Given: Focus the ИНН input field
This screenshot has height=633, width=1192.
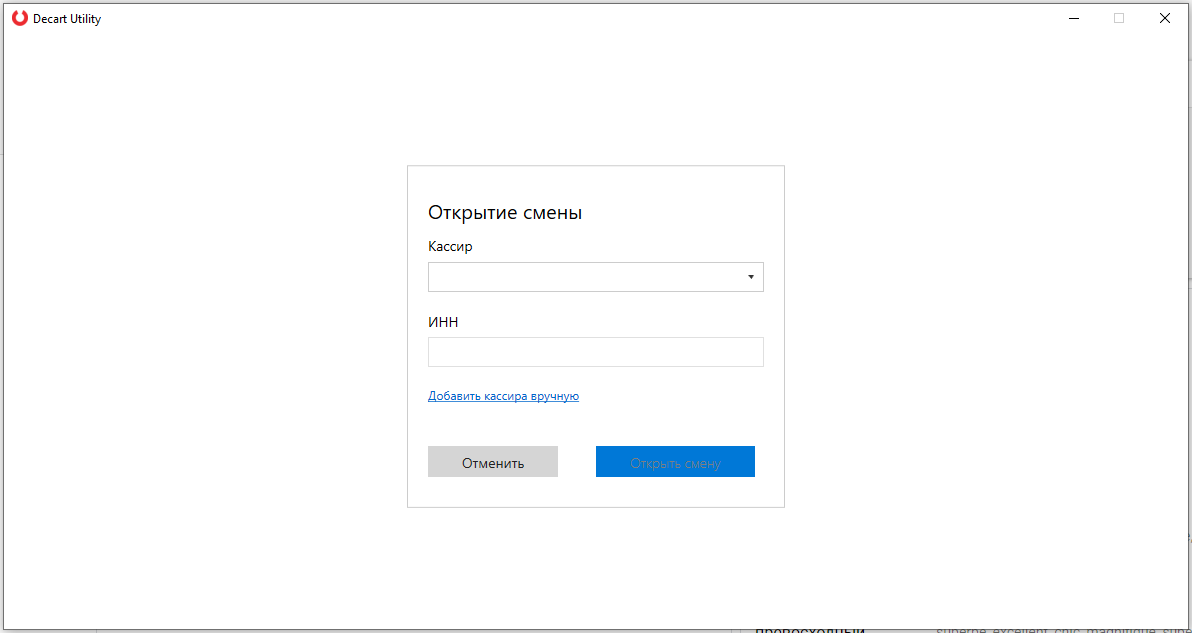Looking at the screenshot, I should pyautogui.click(x=595, y=352).
